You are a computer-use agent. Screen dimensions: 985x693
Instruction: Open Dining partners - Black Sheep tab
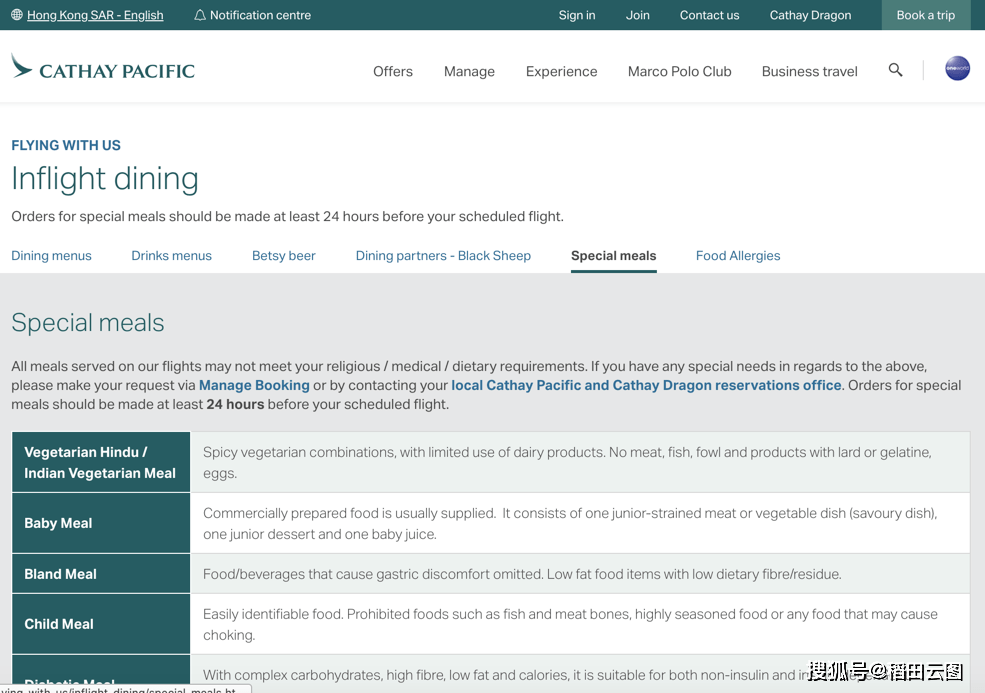(444, 256)
